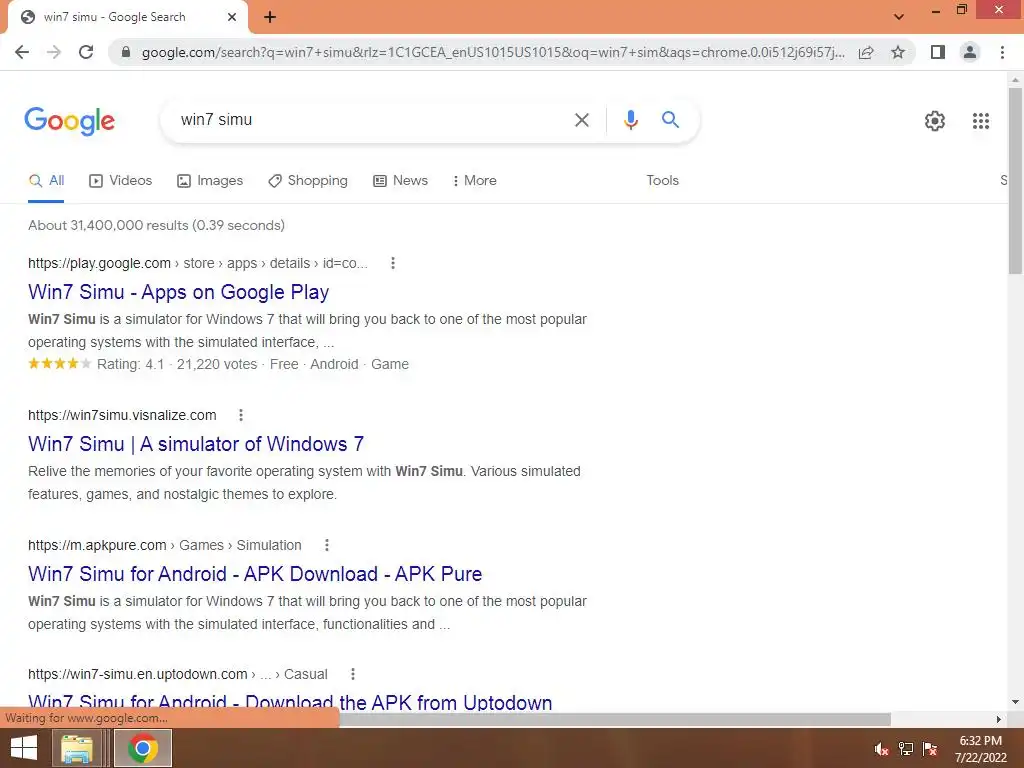Click the m.apkpure.com breadcrumb URL
This screenshot has width=1024, height=768.
tap(165, 545)
